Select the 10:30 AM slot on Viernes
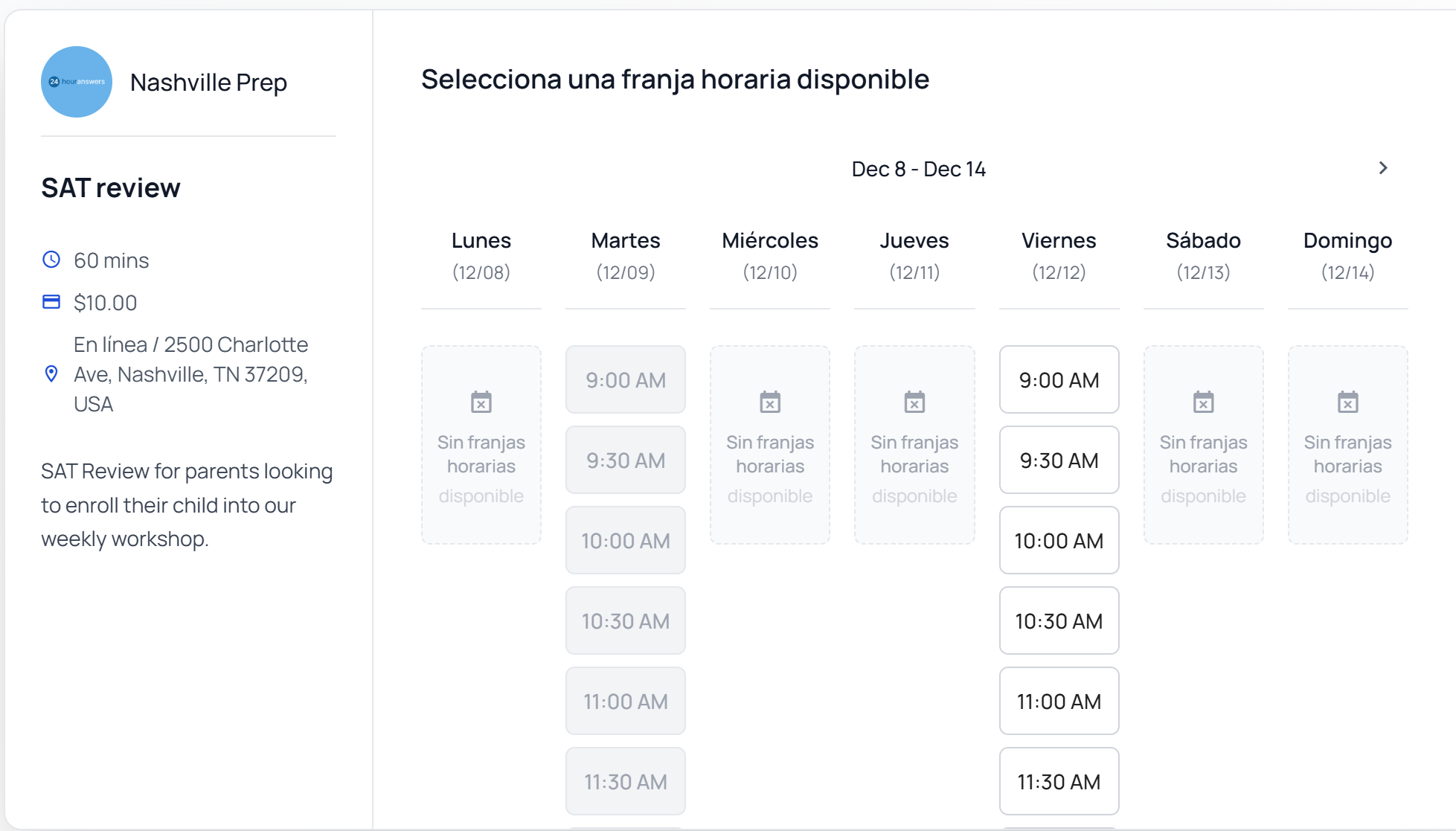This screenshot has height=831, width=1456. click(1059, 620)
